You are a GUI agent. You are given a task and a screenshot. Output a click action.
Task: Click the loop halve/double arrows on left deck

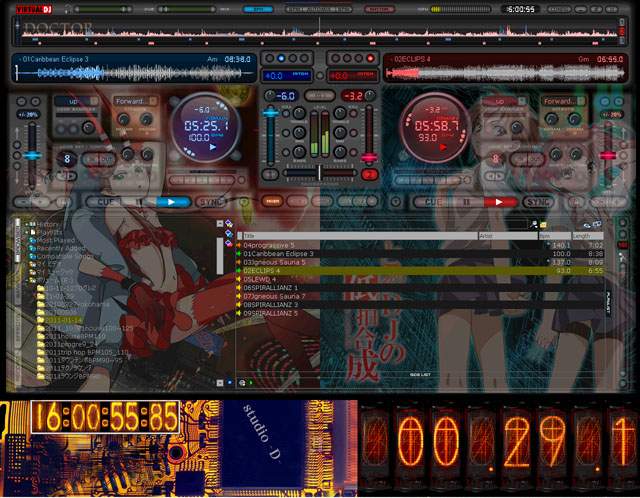(x=67, y=176)
